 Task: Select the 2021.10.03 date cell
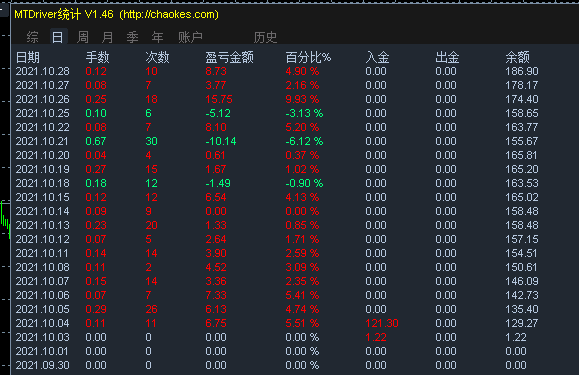coord(42,338)
